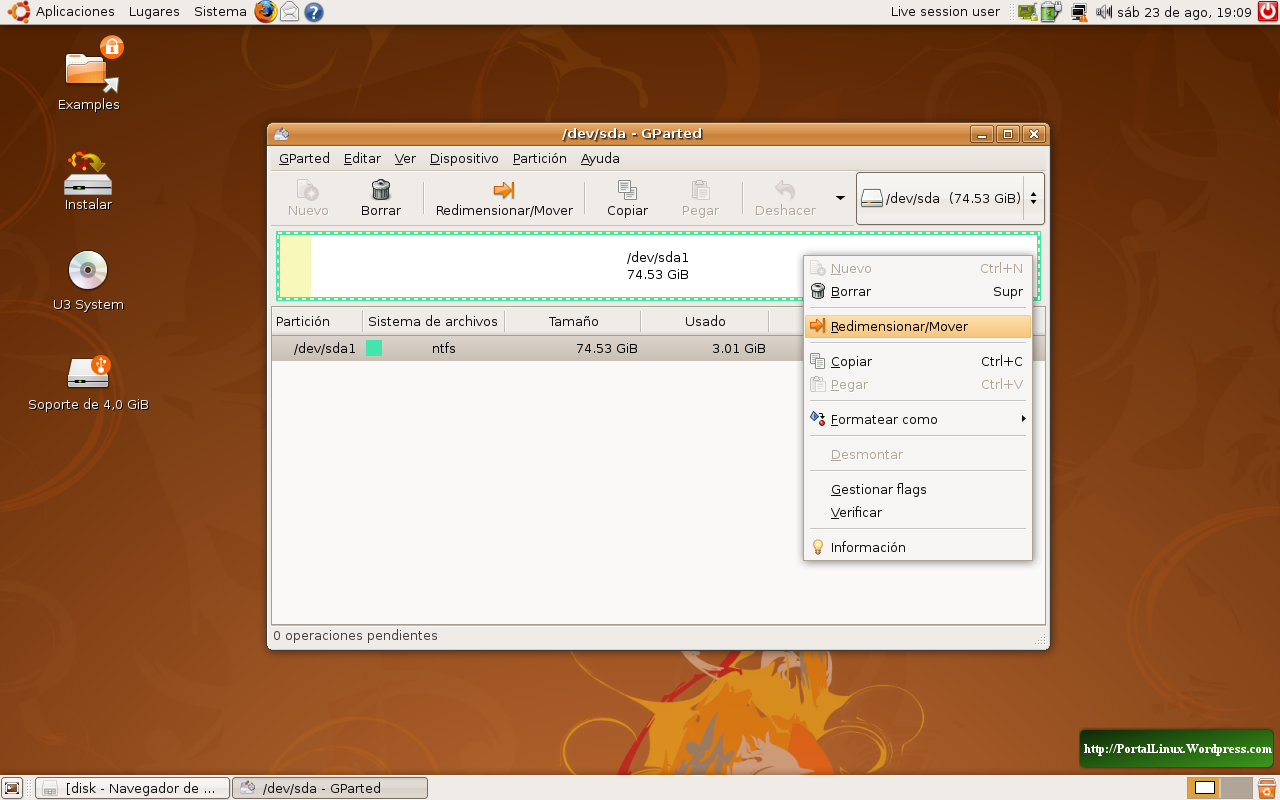This screenshot has height=800, width=1280.
Task: Click the ntfs filesystem cell text
Action: pyautogui.click(x=444, y=348)
